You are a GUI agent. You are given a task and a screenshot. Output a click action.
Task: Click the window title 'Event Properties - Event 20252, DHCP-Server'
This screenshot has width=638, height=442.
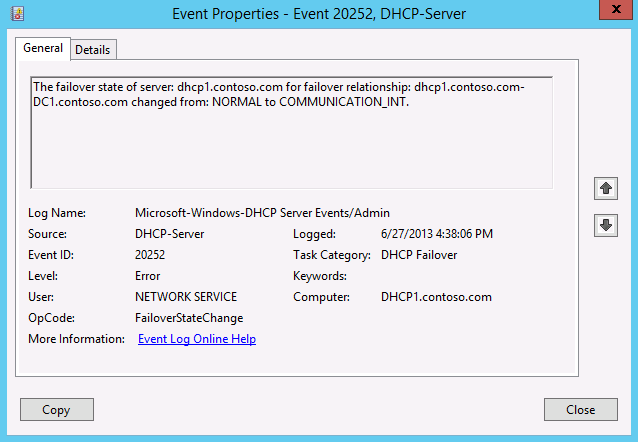[319, 14]
